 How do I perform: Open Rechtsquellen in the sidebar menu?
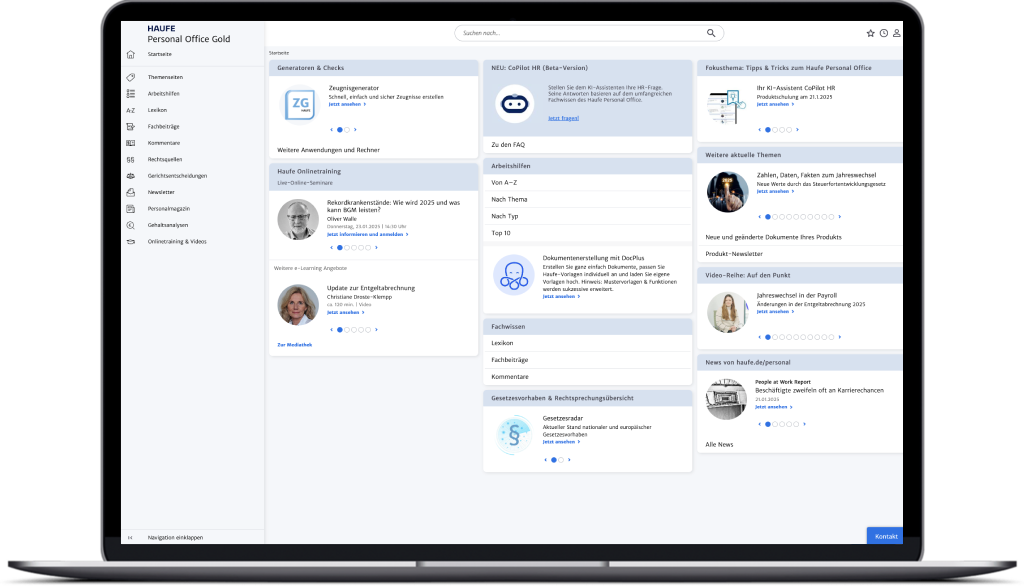[165, 159]
